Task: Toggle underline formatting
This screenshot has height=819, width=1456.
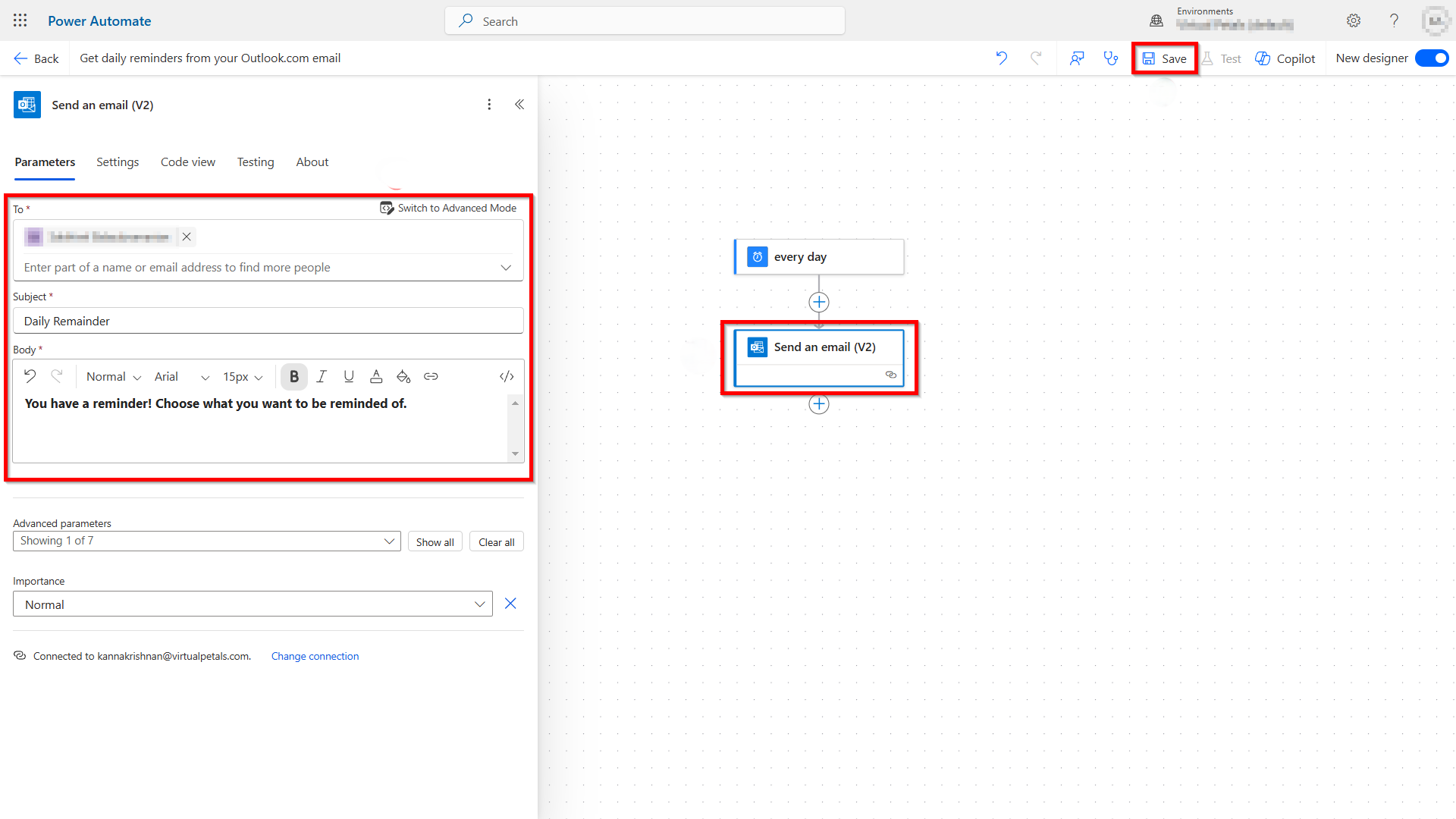Action: tap(349, 376)
